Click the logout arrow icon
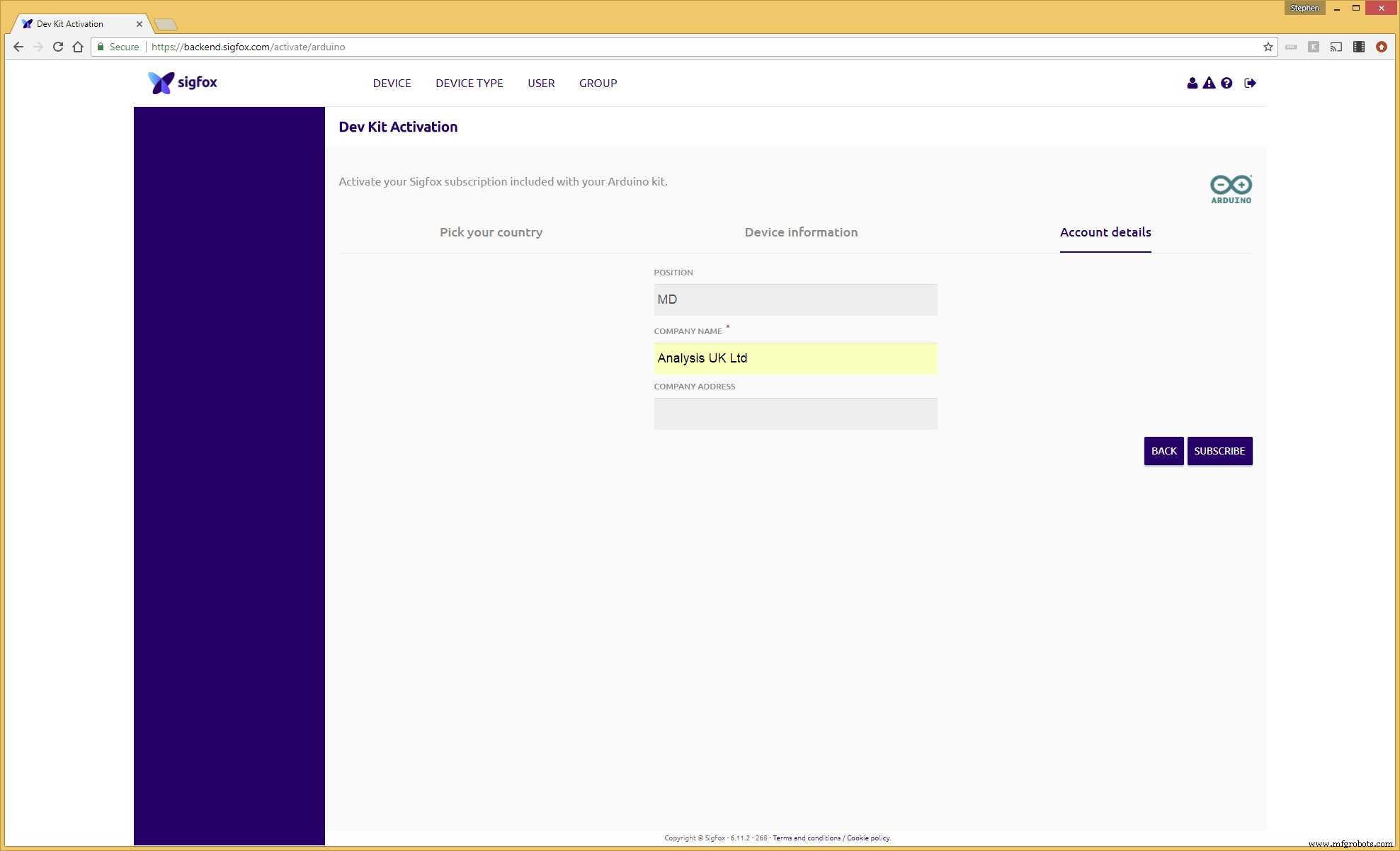 pyautogui.click(x=1250, y=83)
